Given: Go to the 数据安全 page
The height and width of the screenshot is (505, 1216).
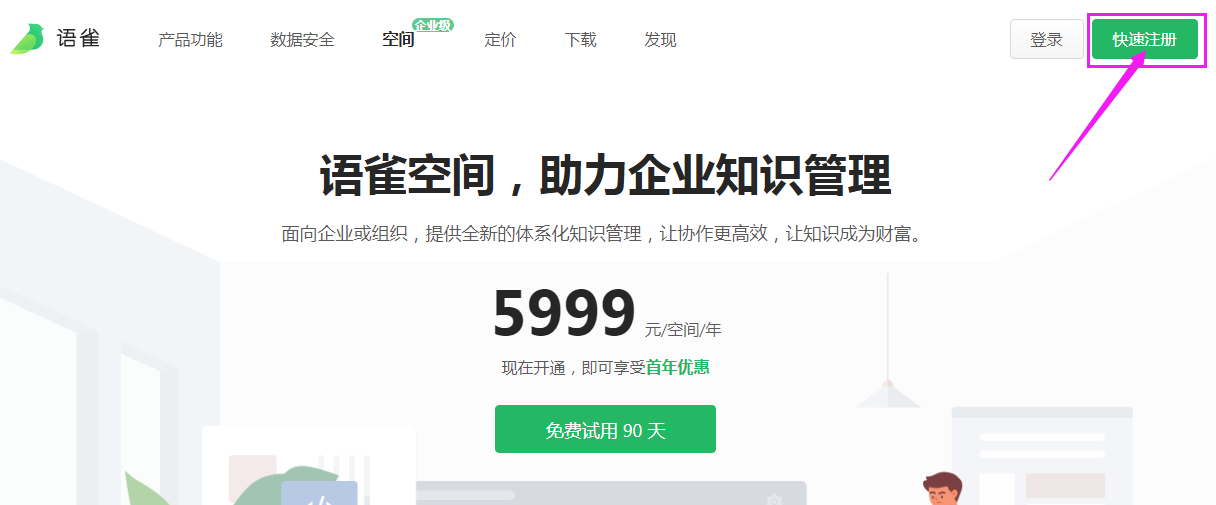Looking at the screenshot, I should pyautogui.click(x=302, y=40).
